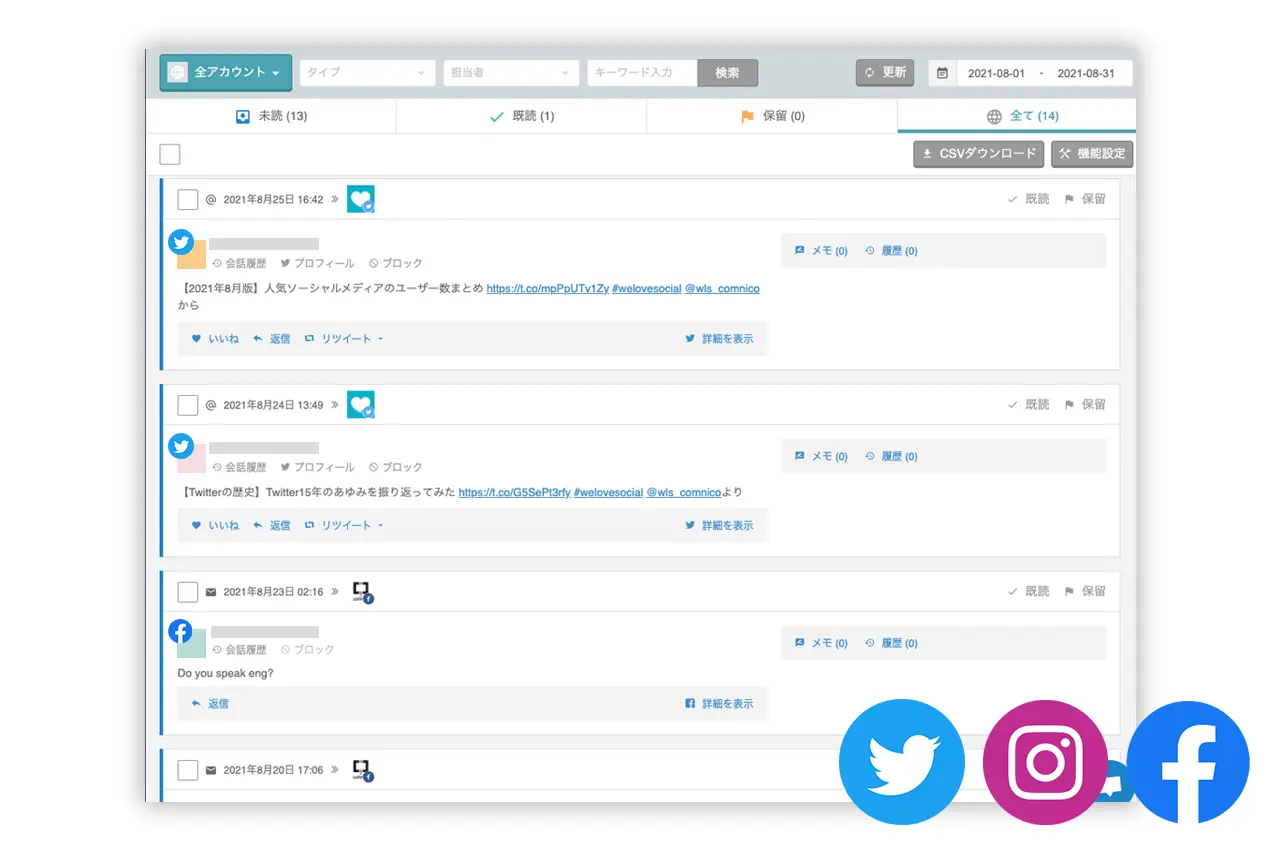Image resolution: width=1280 pixels, height=850 pixels.
Task: Mark the August 25 message as 既読
Action: [x=1029, y=199]
